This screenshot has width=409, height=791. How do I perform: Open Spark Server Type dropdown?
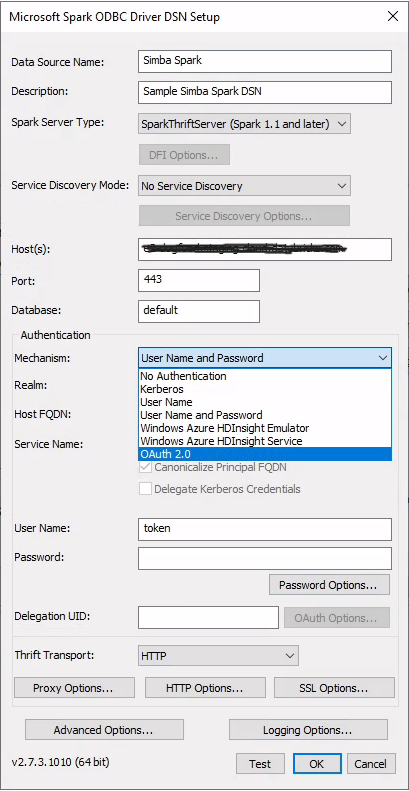[x=245, y=124]
